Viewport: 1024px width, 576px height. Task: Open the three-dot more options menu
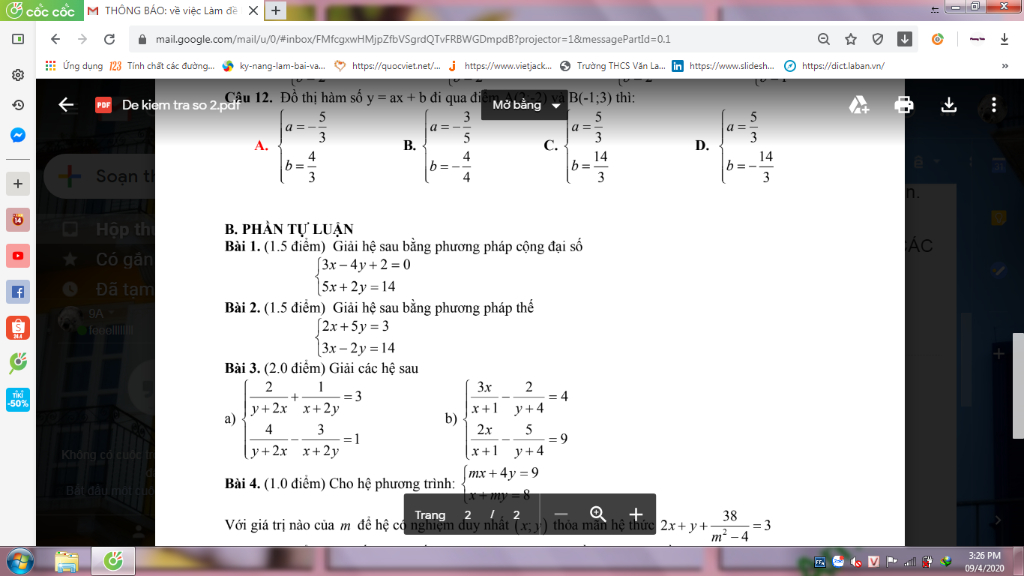point(993,104)
